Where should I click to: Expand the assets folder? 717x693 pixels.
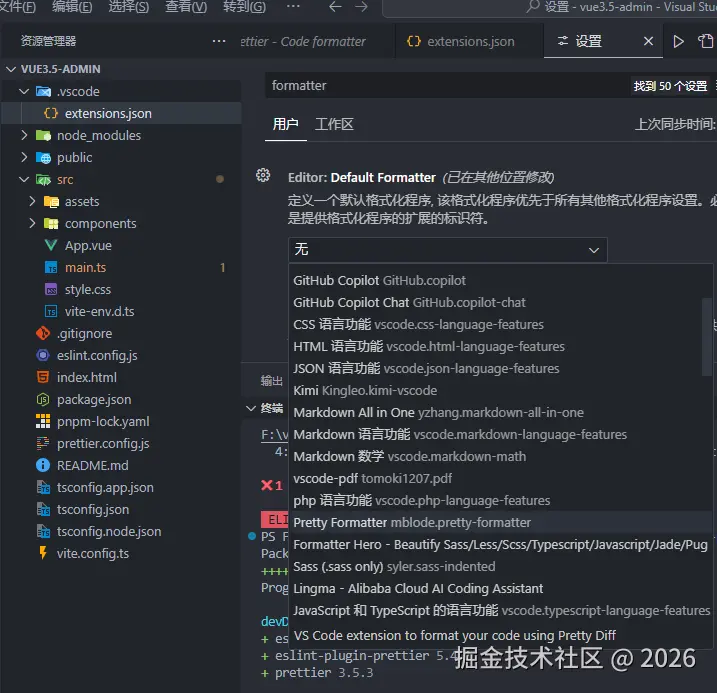tap(32, 201)
